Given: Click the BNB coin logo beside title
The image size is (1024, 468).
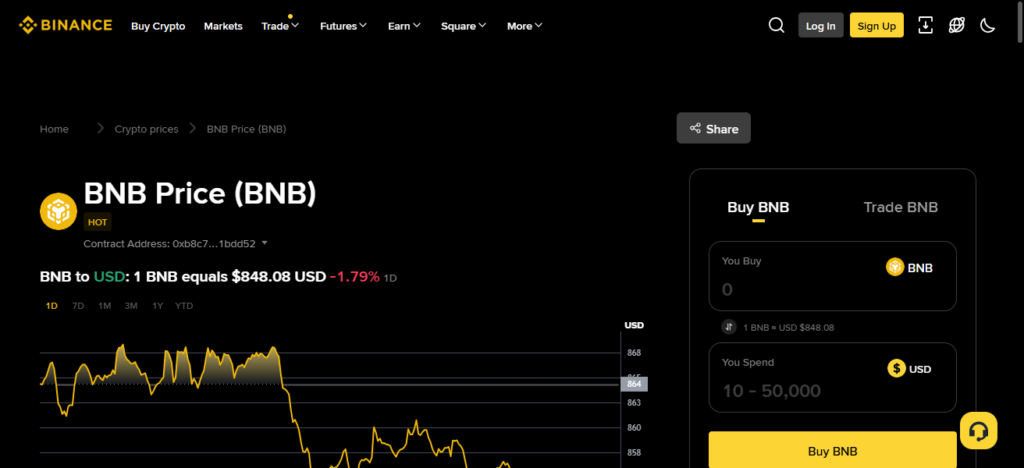Looking at the screenshot, I should [x=59, y=211].
